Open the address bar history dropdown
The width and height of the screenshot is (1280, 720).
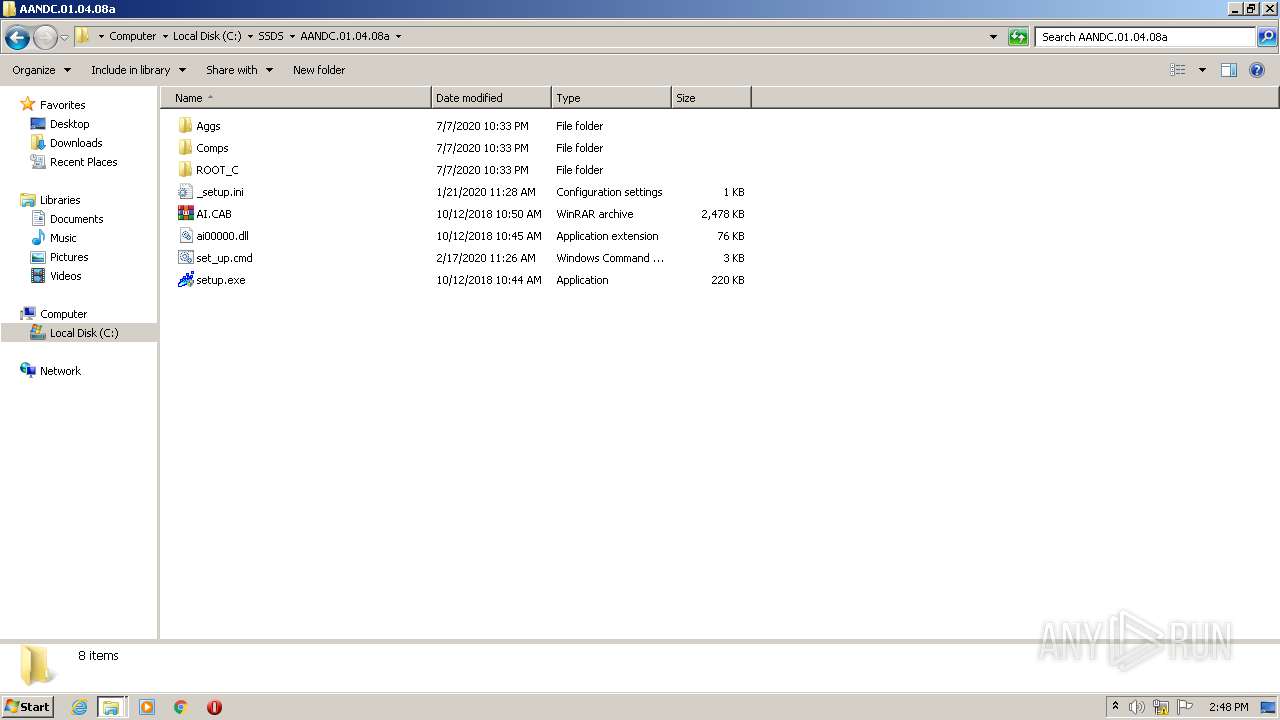tap(993, 37)
